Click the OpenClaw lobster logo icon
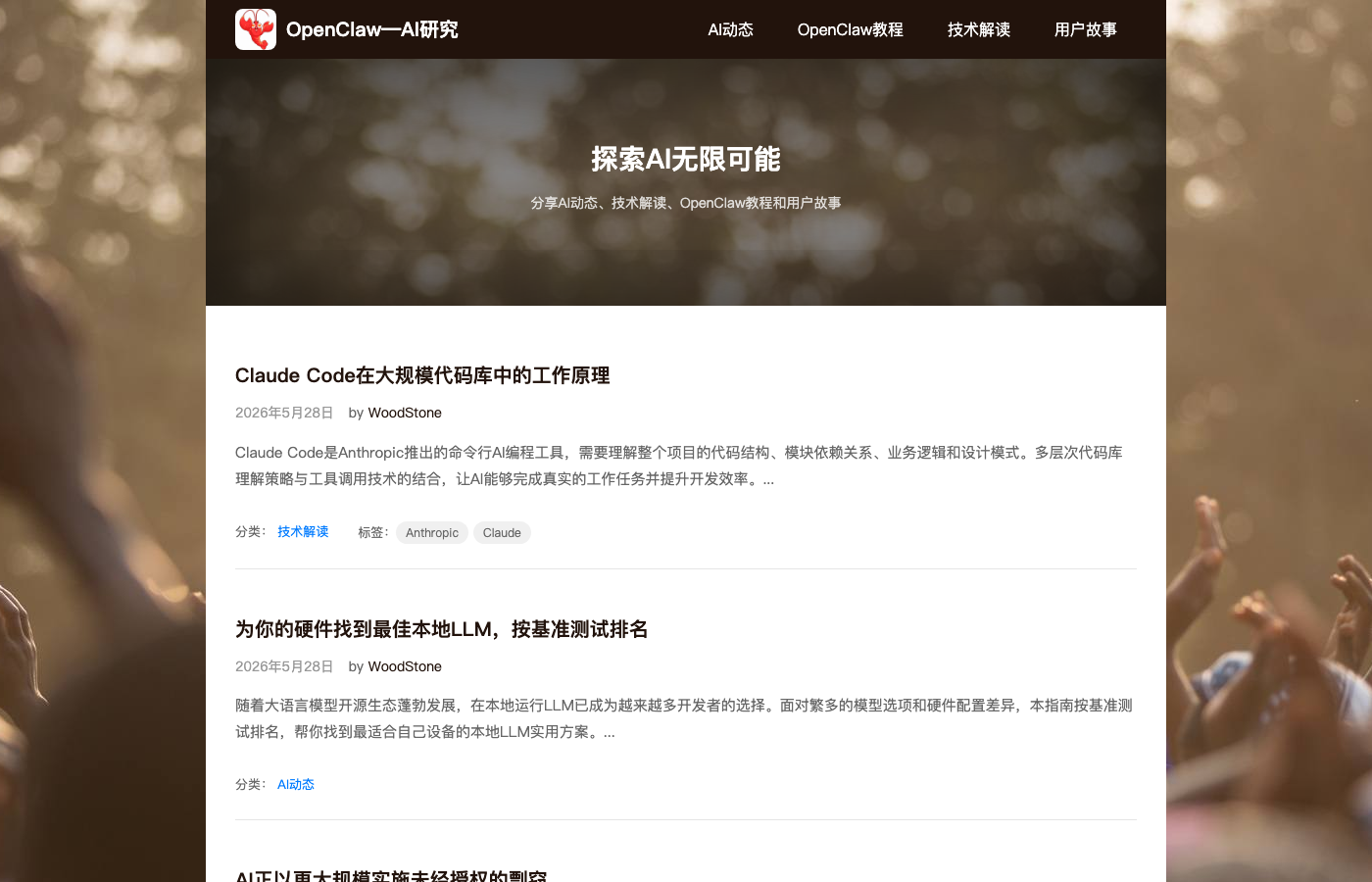This screenshot has height=882, width=1372. click(256, 29)
